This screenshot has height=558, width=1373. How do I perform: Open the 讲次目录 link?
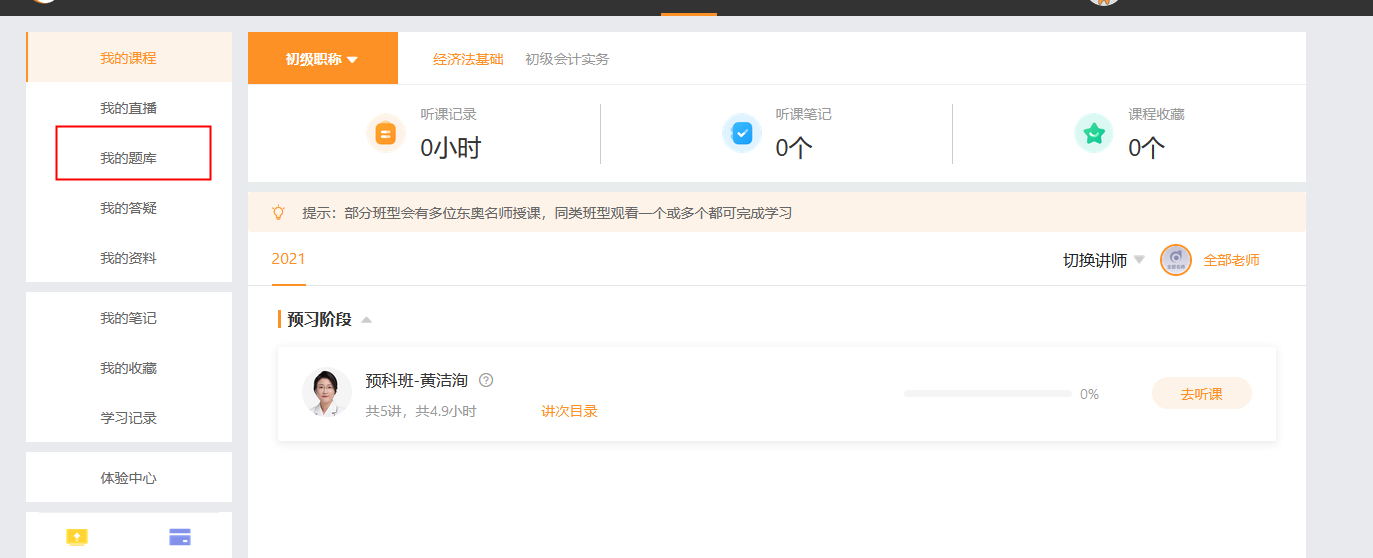coord(569,411)
